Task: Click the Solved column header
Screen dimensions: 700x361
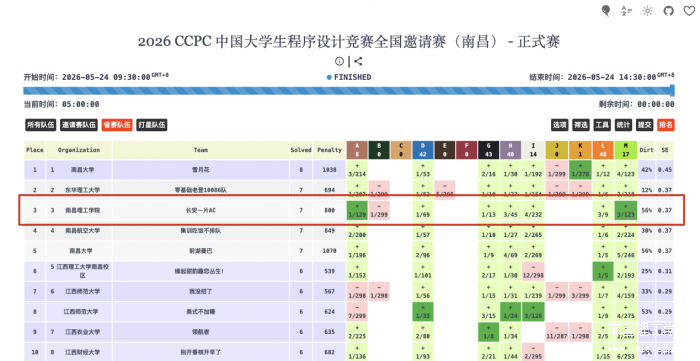Action: point(301,150)
